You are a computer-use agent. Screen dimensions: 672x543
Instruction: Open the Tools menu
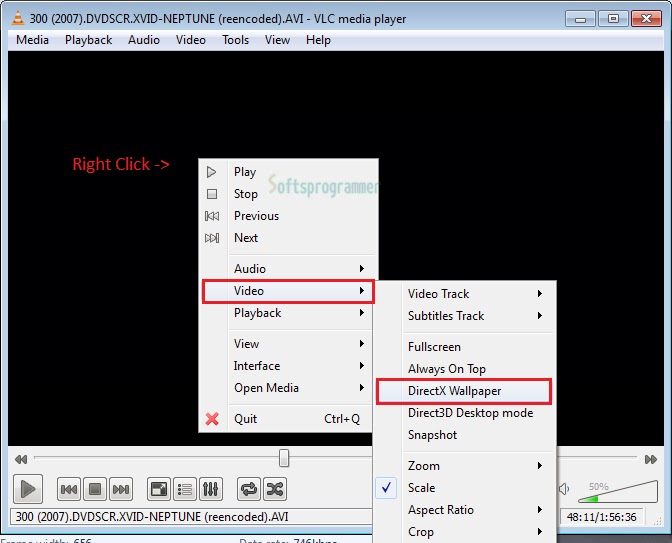coord(235,40)
